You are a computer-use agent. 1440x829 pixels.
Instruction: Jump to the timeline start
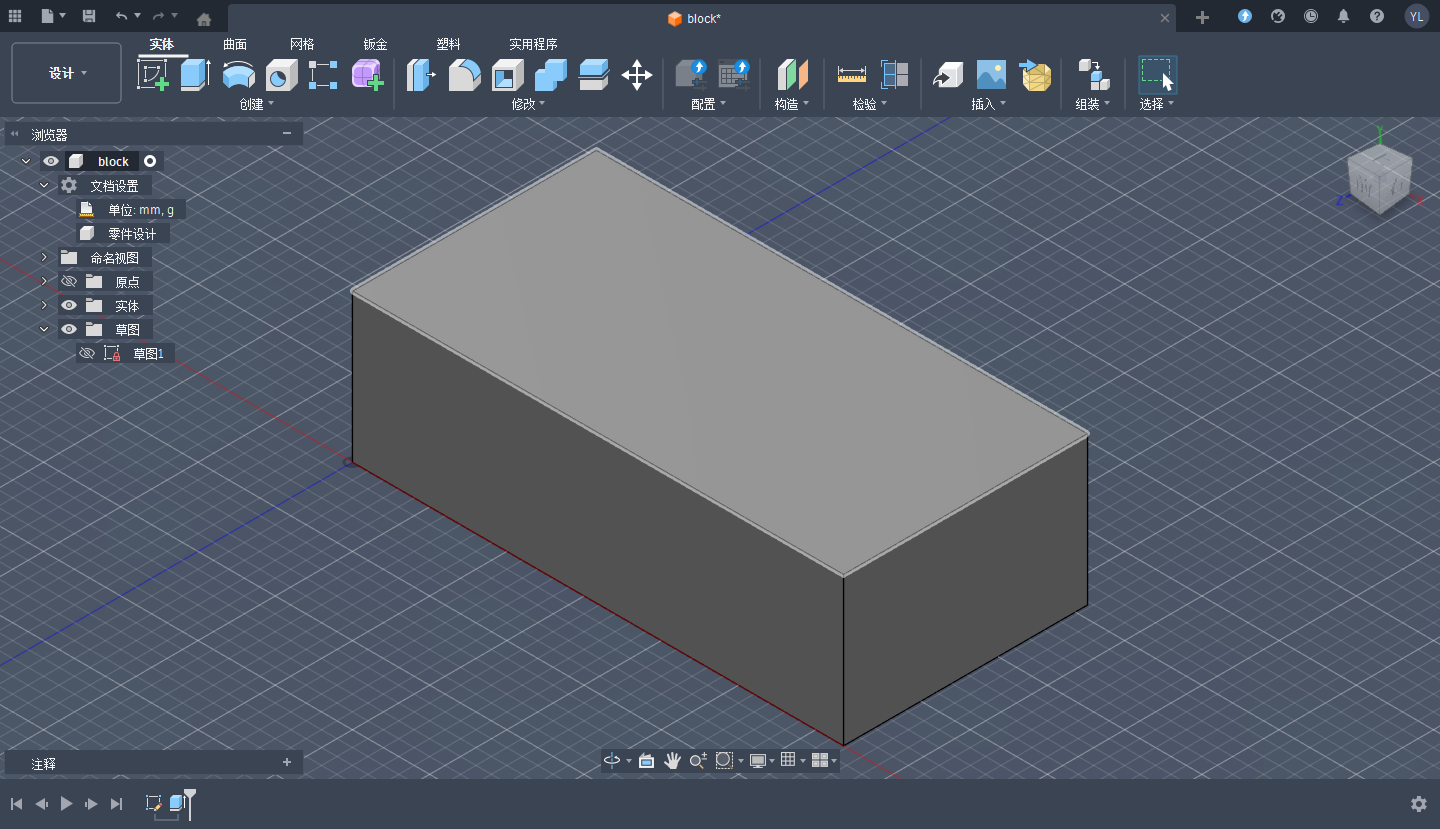[16, 804]
